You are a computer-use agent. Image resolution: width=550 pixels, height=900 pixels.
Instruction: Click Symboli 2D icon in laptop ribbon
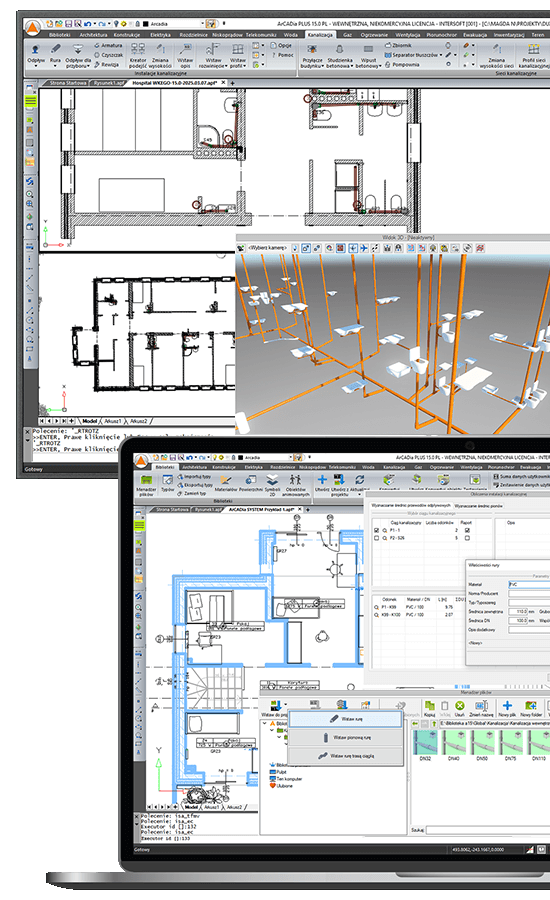pos(272,485)
